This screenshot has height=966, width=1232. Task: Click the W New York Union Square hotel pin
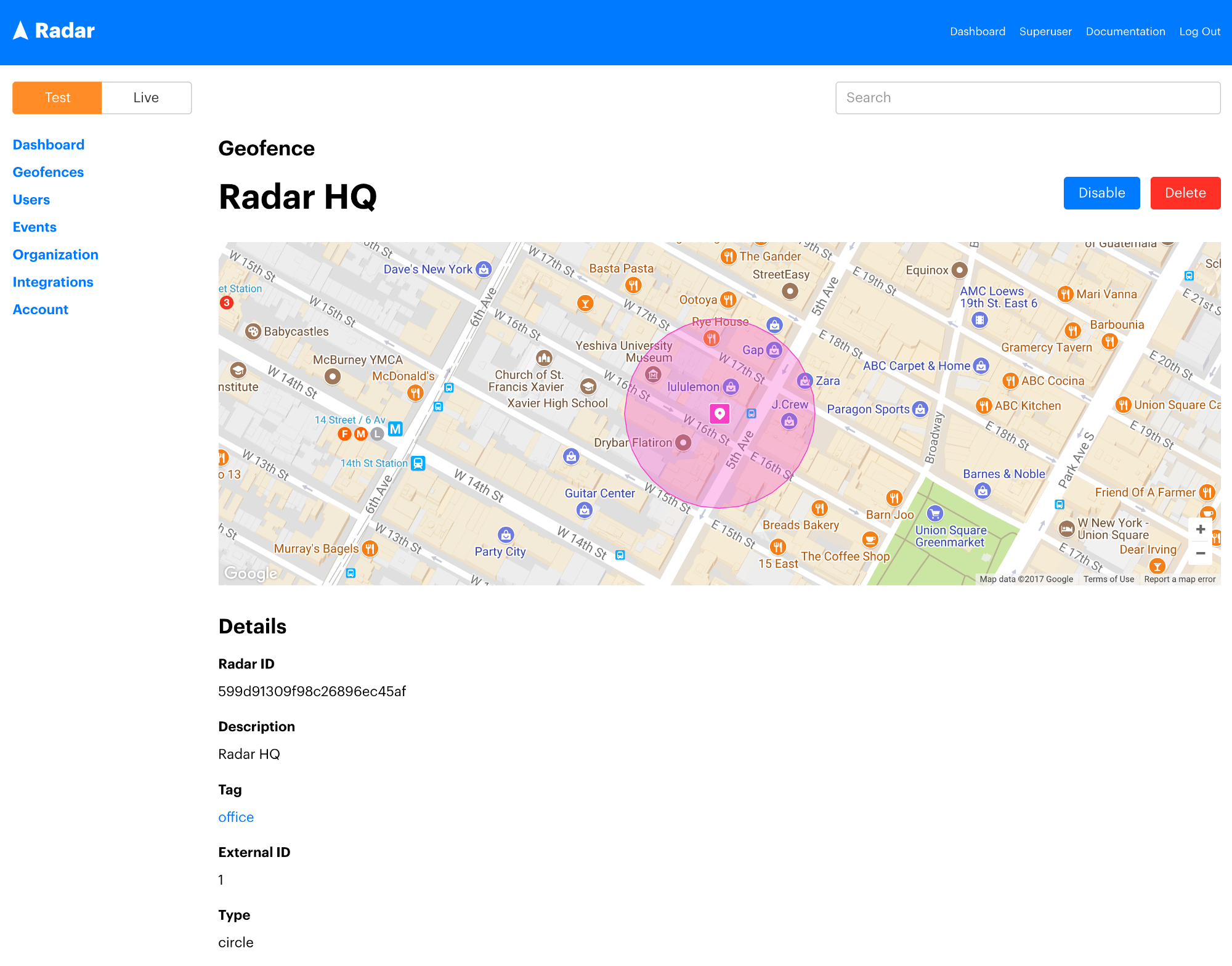1067,529
